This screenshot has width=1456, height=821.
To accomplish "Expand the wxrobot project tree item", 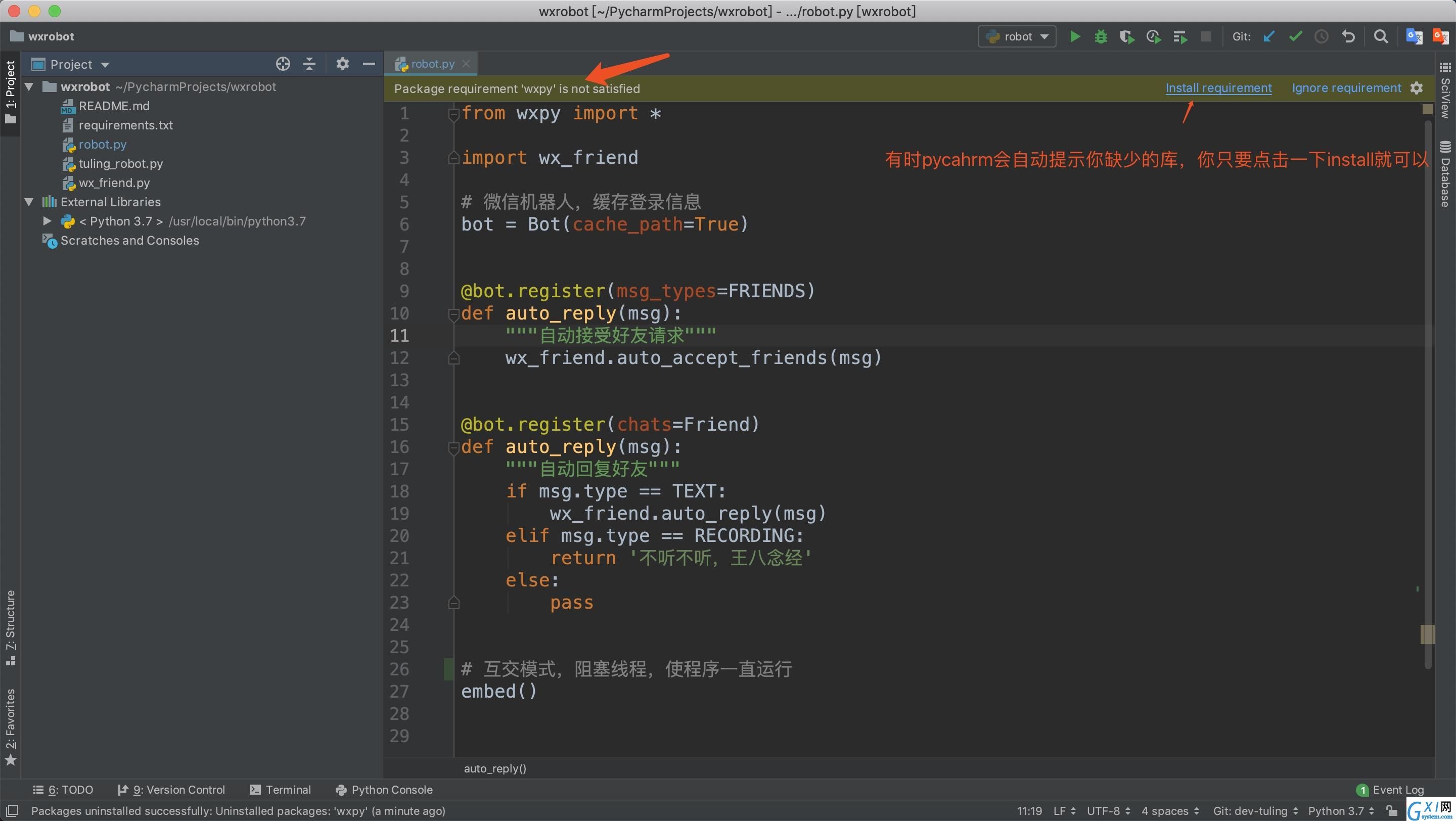I will [x=26, y=86].
